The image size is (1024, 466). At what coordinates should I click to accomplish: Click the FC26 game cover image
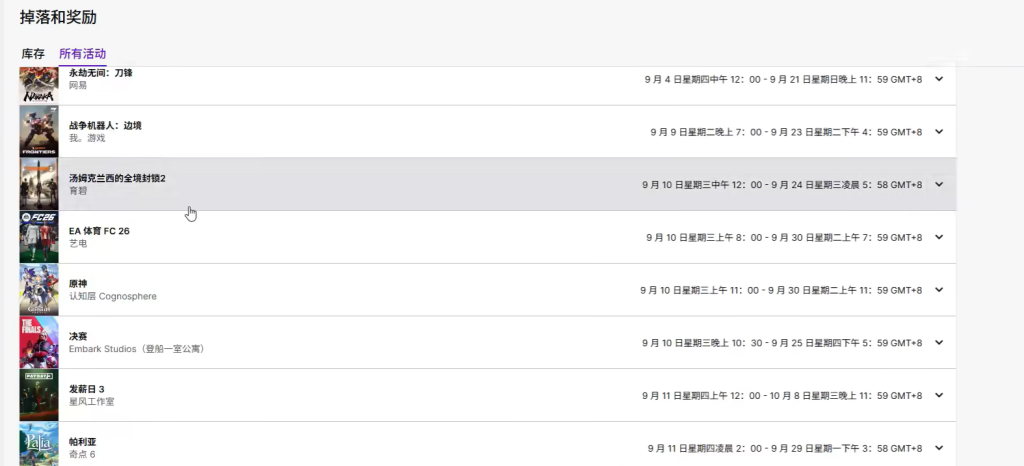click(x=39, y=237)
